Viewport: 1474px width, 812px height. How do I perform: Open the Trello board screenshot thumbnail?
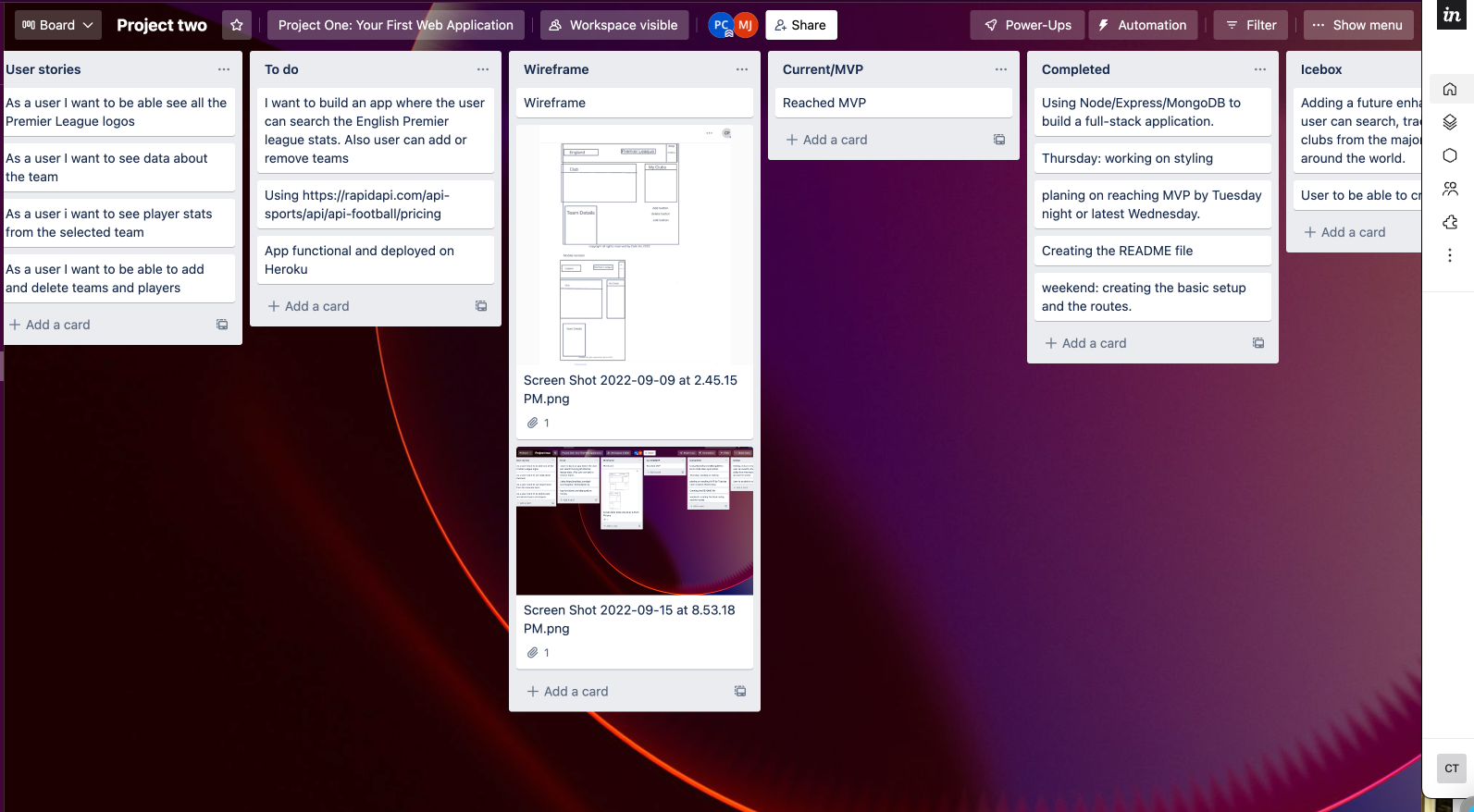coord(635,521)
